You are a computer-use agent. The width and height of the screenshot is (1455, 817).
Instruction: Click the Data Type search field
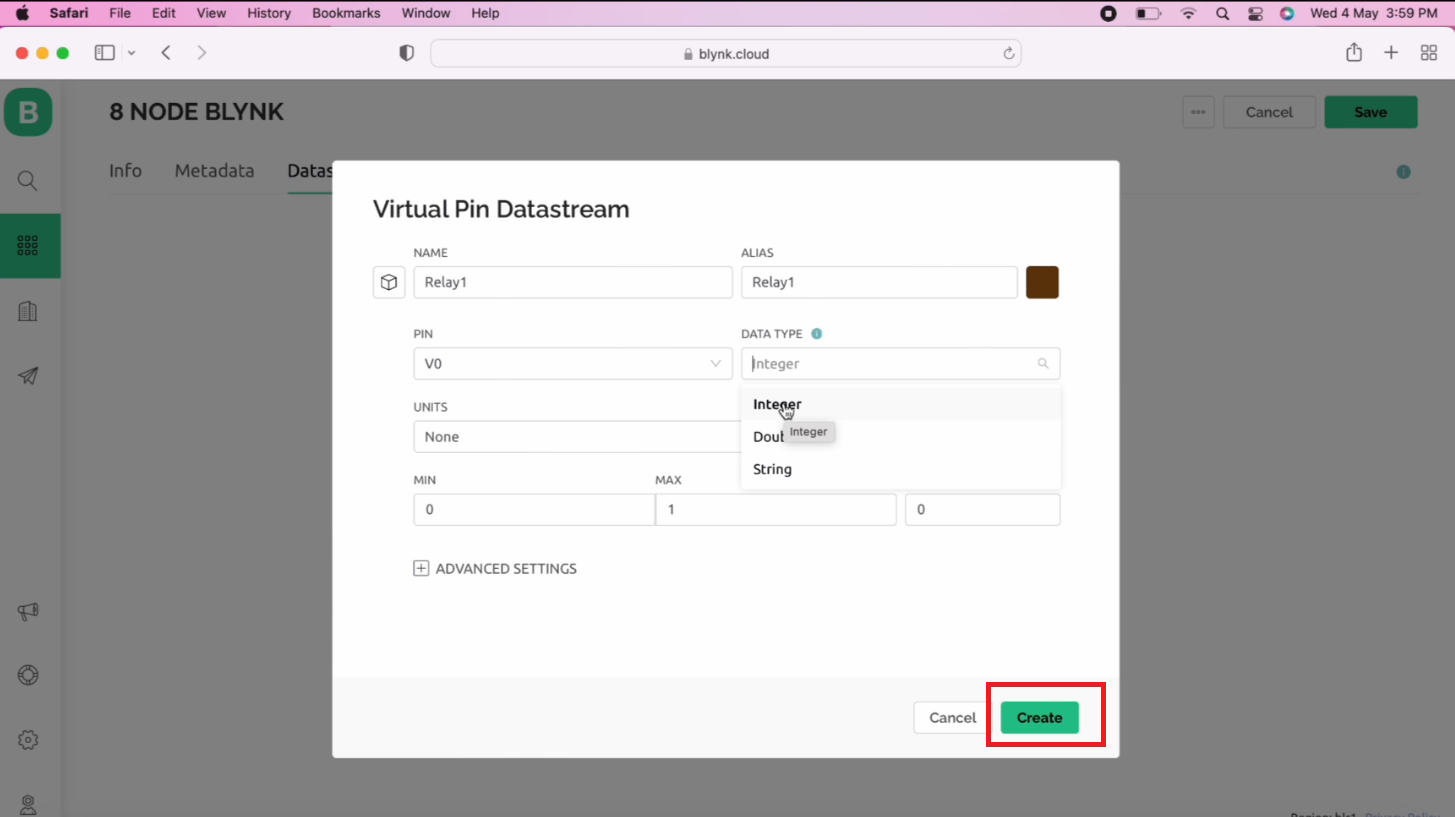point(901,364)
